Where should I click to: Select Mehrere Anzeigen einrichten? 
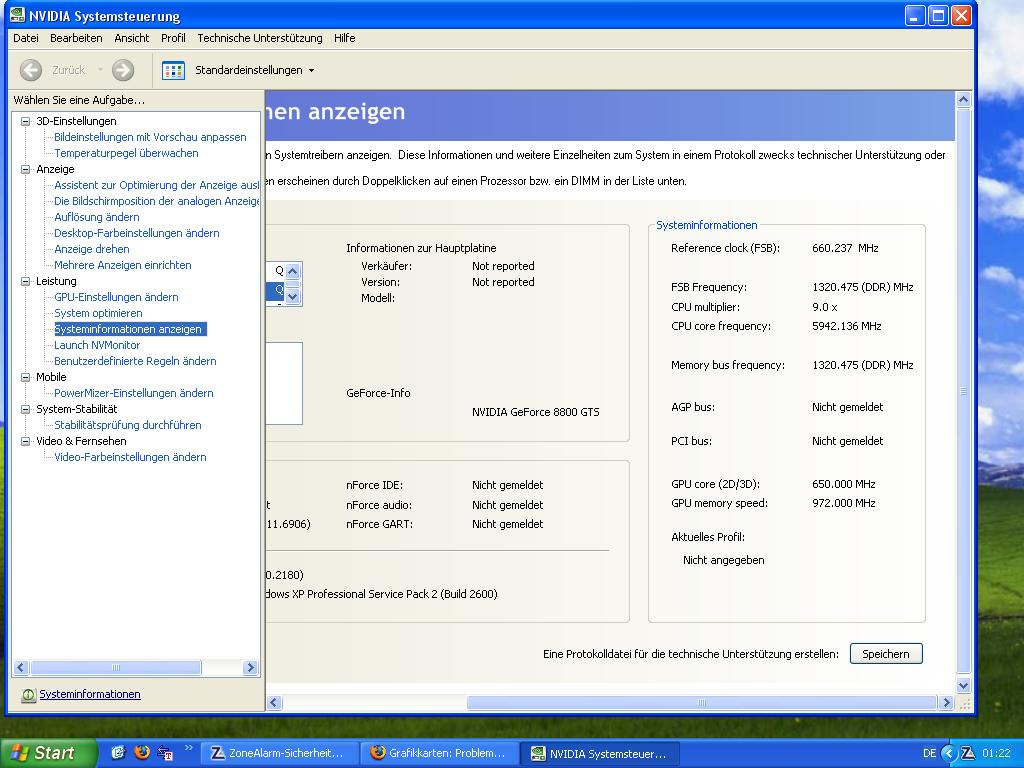[123, 265]
